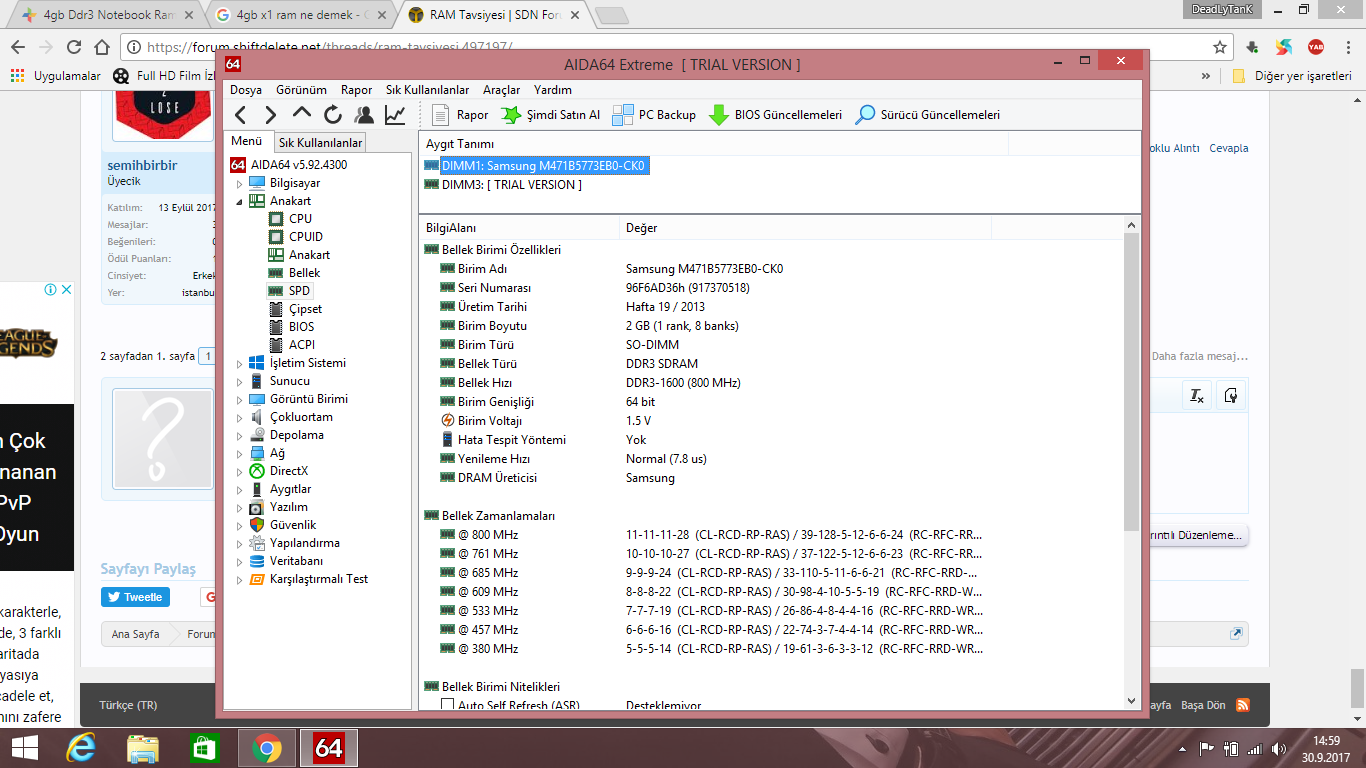Go back with the AIDA64 back arrow
The image size is (1366, 768).
pyautogui.click(x=240, y=115)
